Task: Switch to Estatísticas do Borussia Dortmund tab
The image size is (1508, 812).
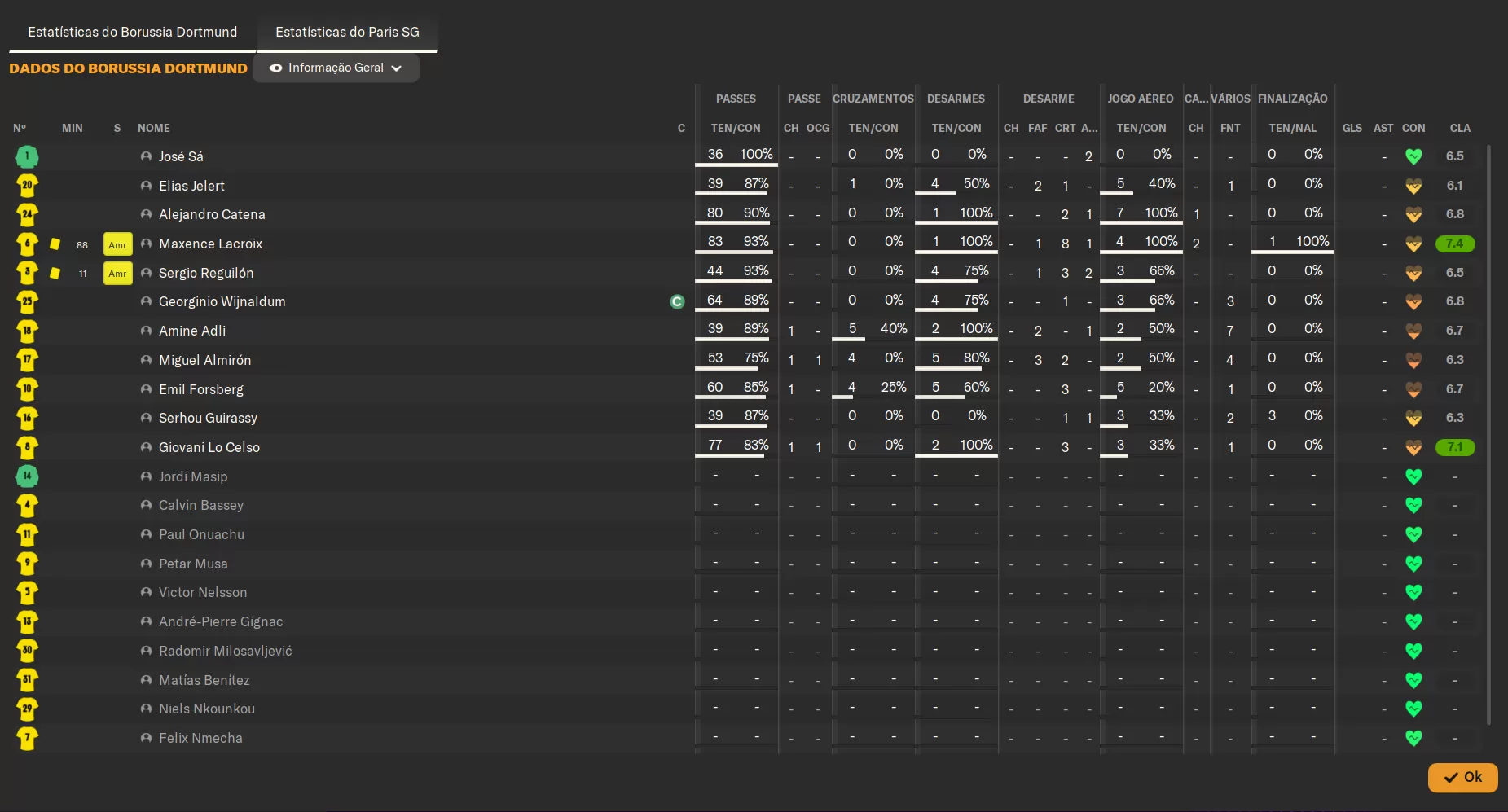Action: [133, 32]
